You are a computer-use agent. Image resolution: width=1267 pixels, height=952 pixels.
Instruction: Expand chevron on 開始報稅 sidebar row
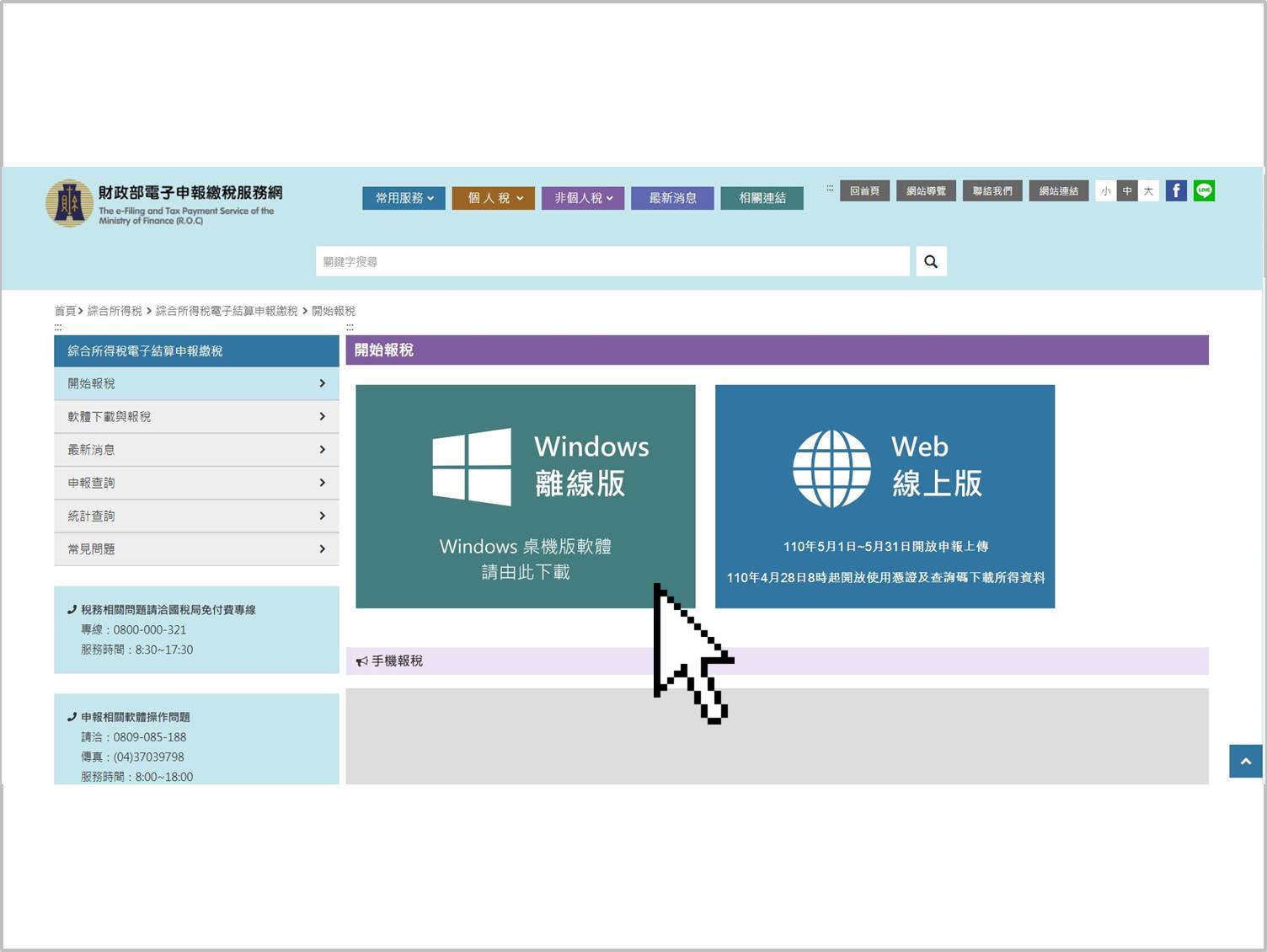[323, 383]
